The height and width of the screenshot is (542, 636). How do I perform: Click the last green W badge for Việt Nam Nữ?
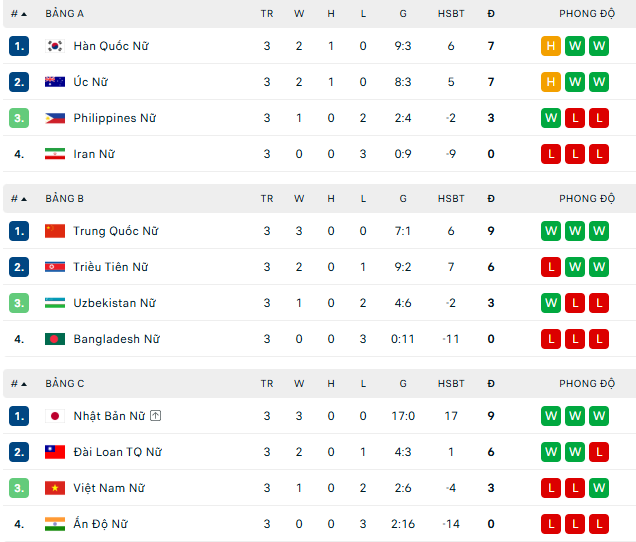tap(599, 488)
